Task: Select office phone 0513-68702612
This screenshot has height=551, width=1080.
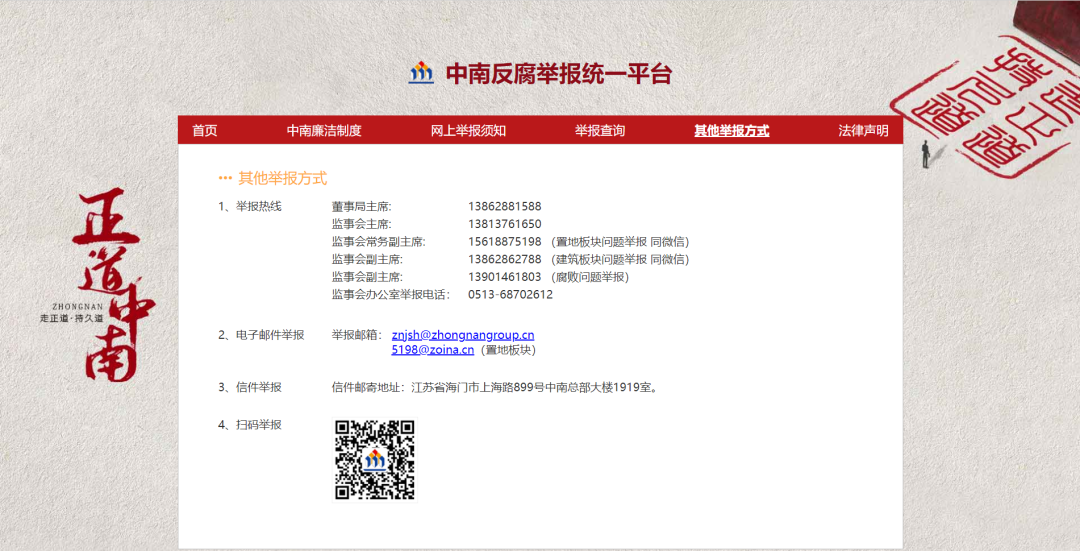Action: (510, 295)
